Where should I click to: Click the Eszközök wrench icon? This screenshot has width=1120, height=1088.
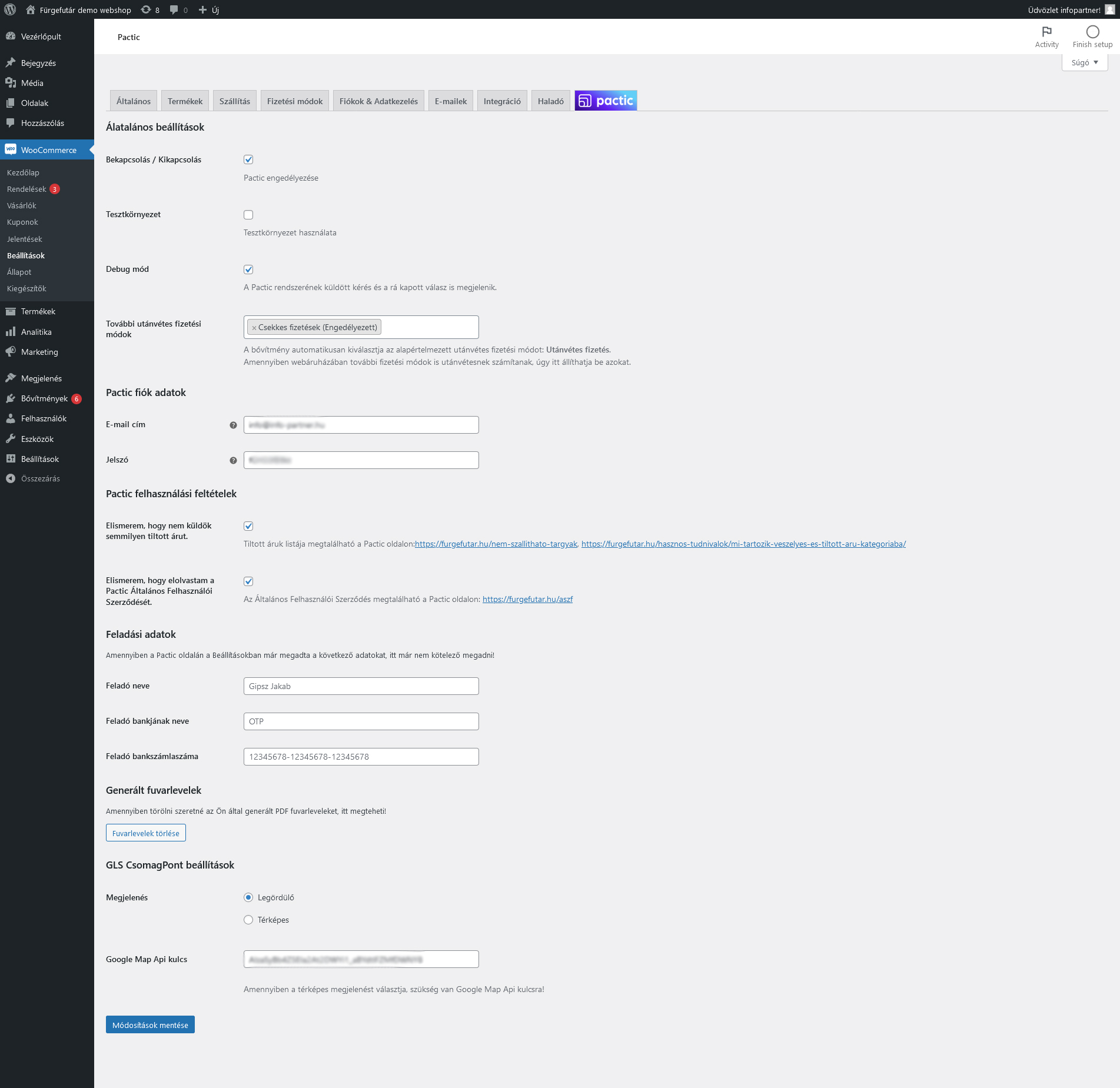click(11, 439)
